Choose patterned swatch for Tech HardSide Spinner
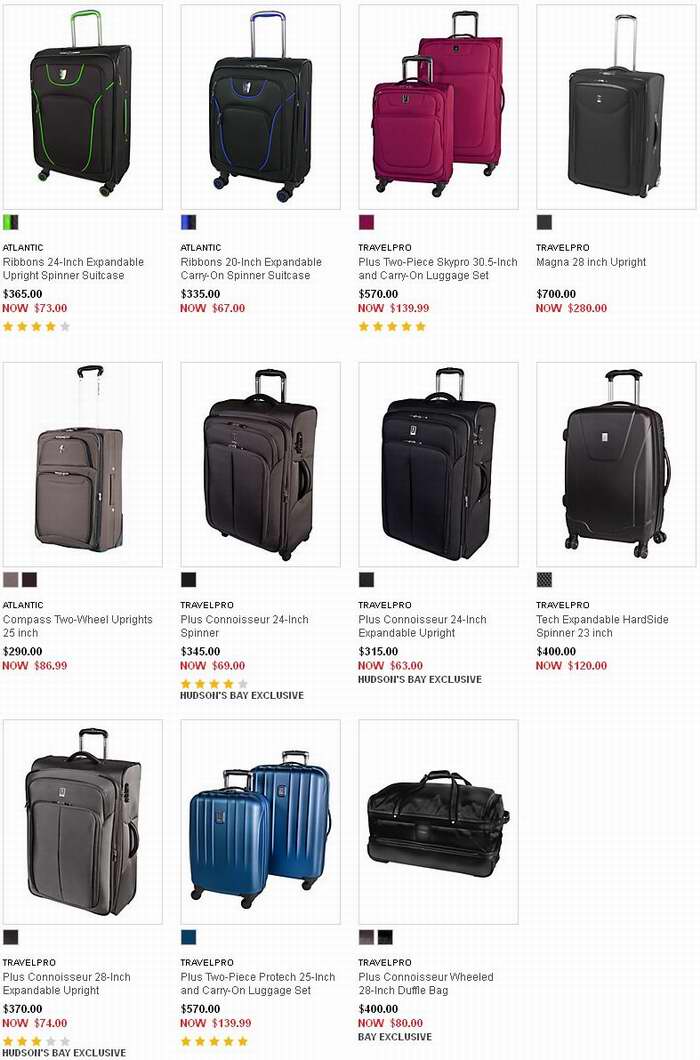 (544, 580)
